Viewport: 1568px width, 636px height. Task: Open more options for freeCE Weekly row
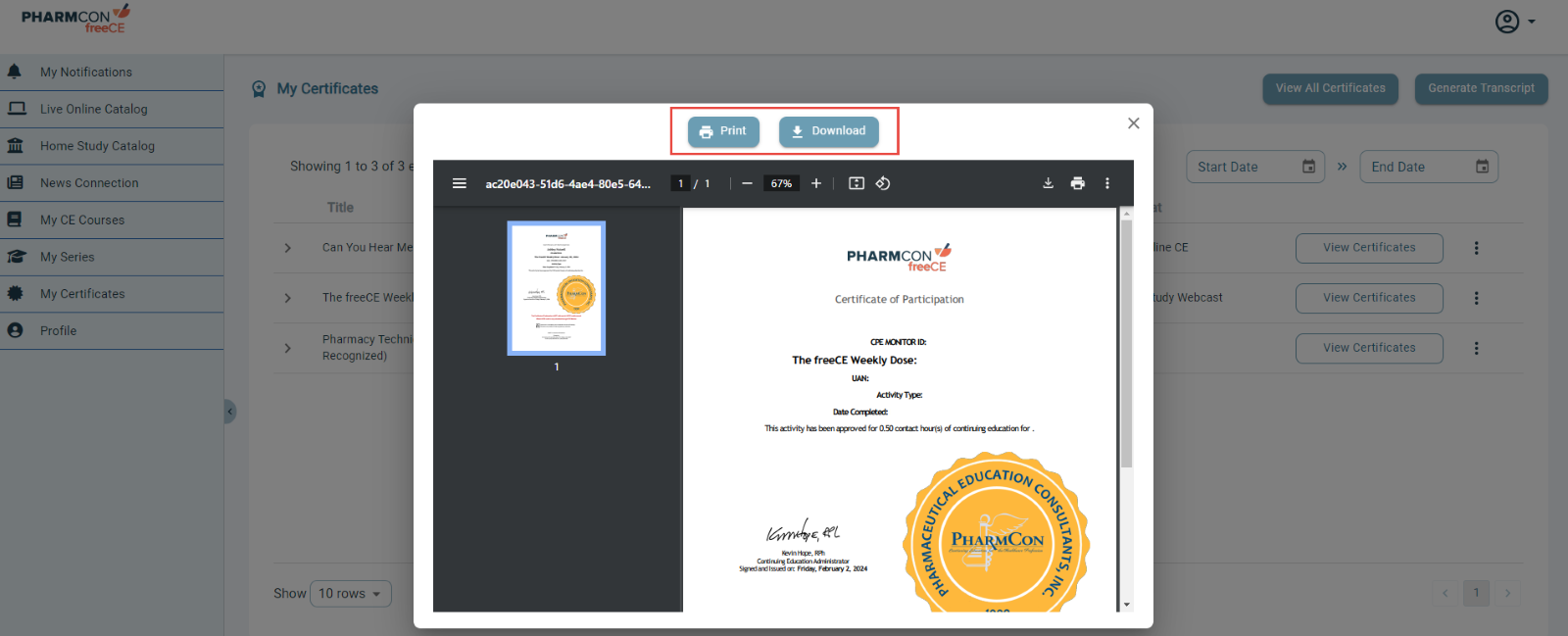1476,298
